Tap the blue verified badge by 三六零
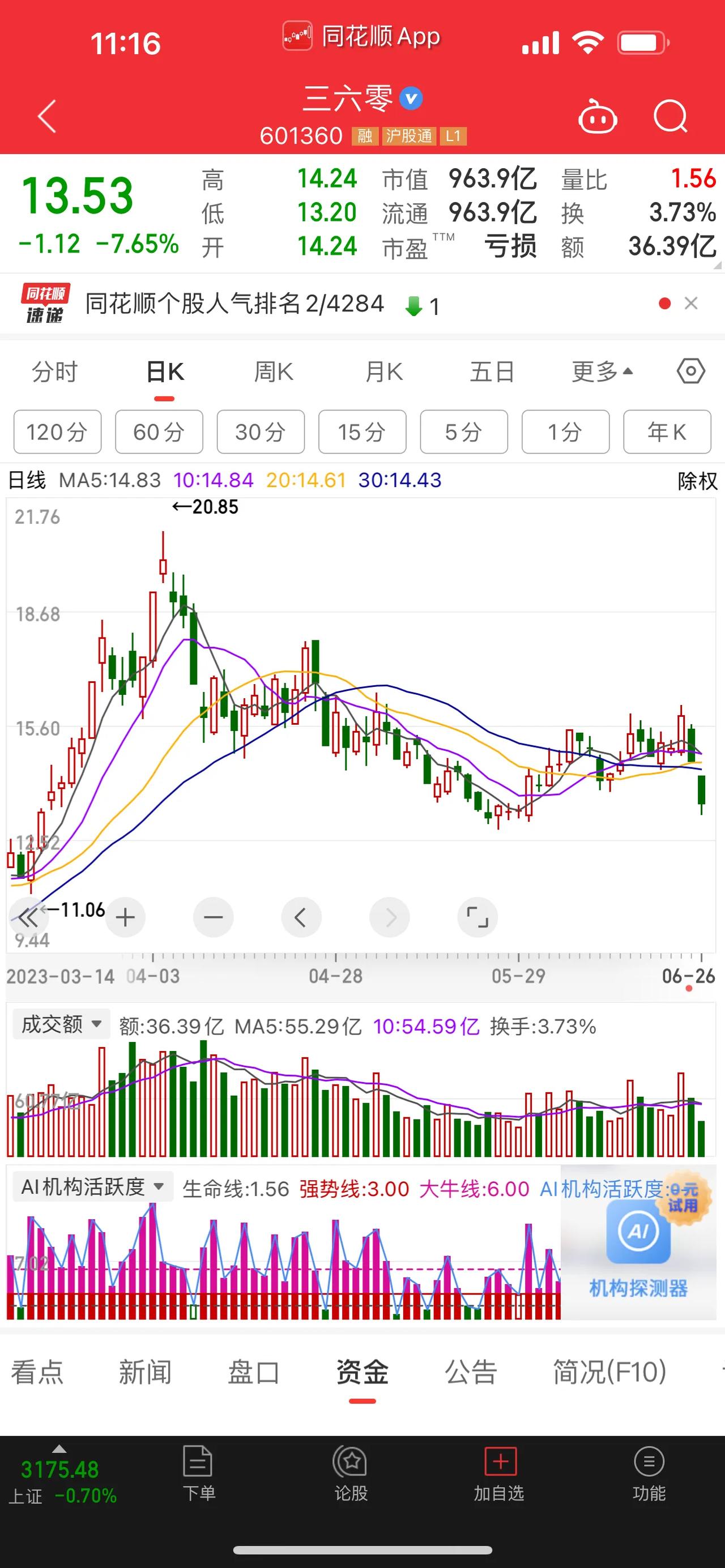725x1568 pixels. 412,98
